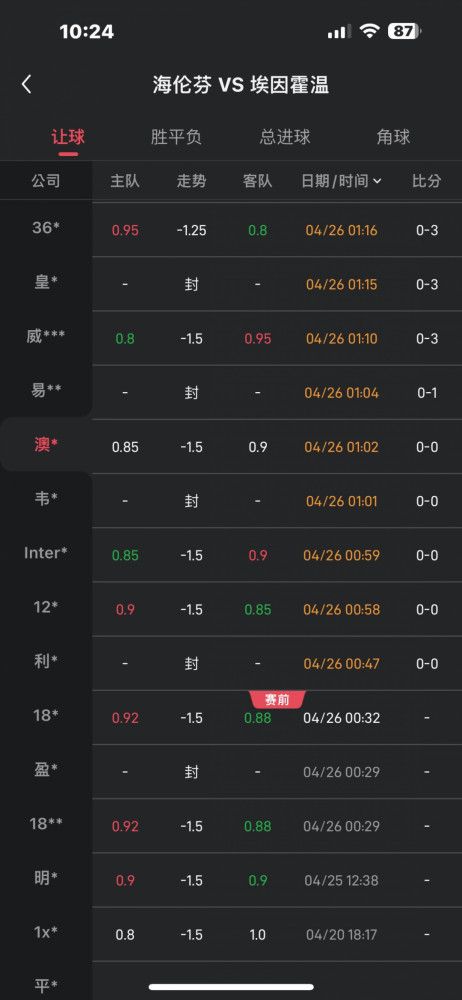Screen dimensions: 462x1000
Task: Select the 18** company entry
Action: pos(46,824)
